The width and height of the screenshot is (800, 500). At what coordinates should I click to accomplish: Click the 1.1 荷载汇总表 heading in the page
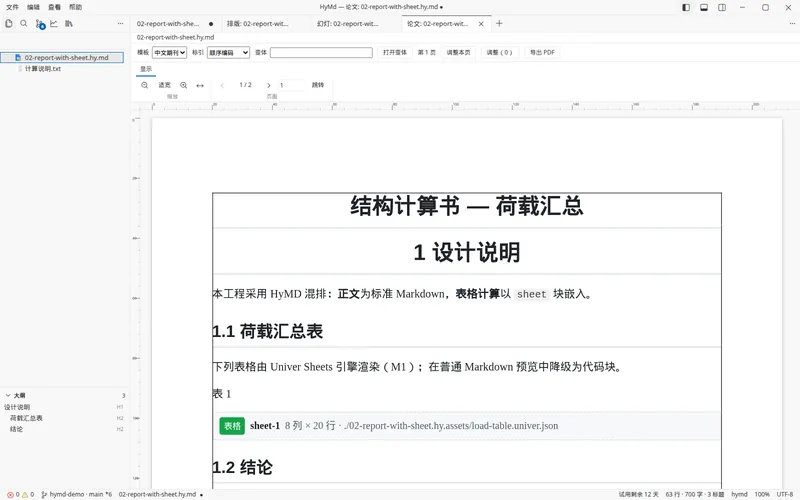coord(268,332)
